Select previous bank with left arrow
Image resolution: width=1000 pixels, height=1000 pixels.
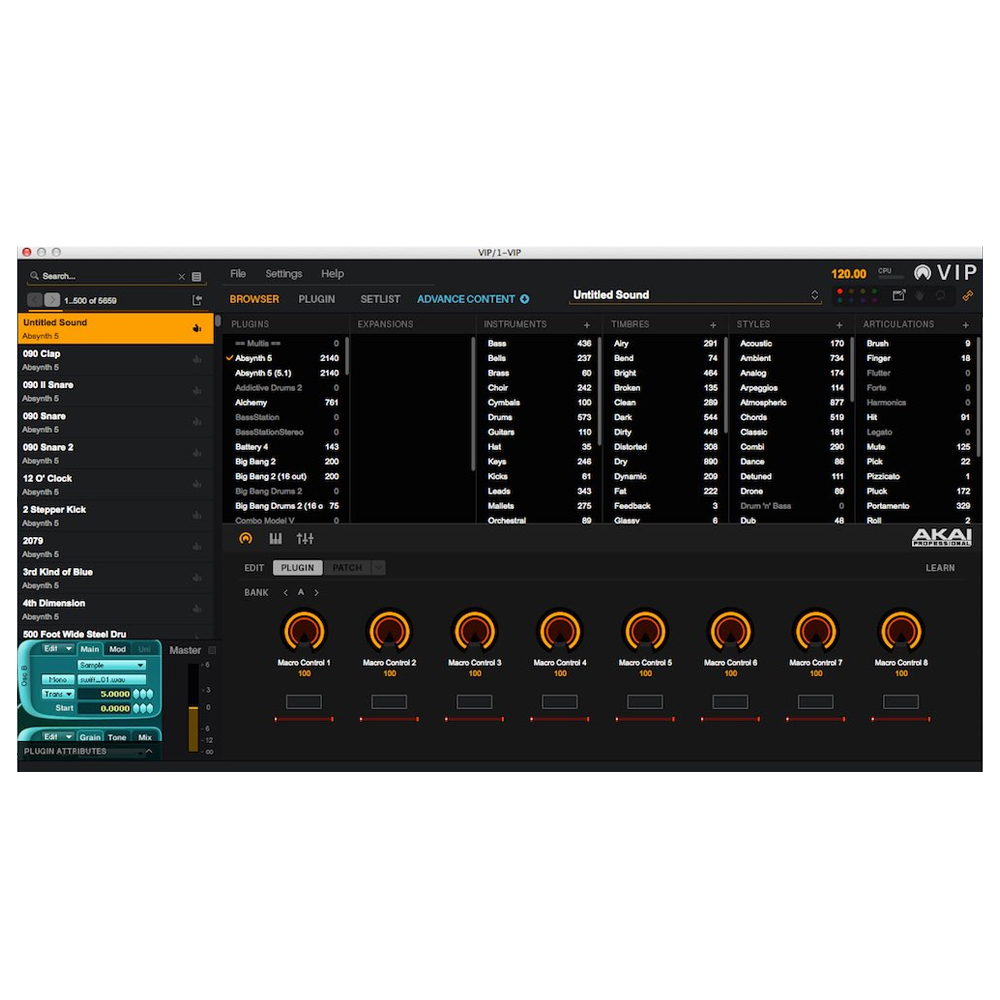285,592
